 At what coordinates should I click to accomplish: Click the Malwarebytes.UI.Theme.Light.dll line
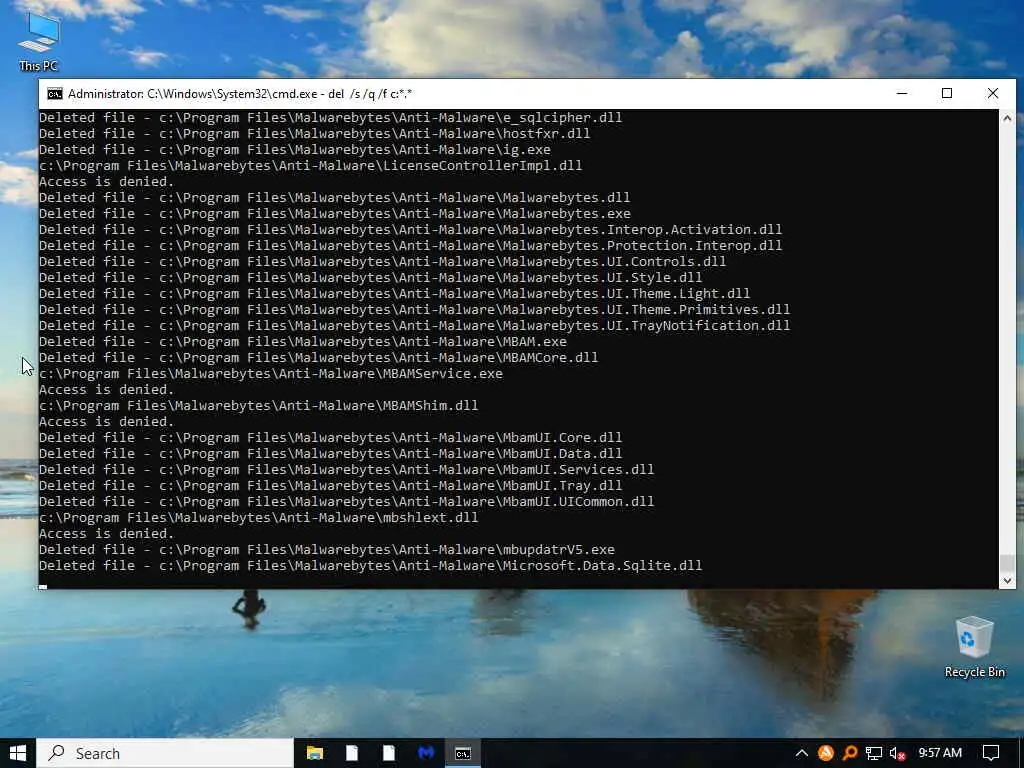(x=394, y=294)
